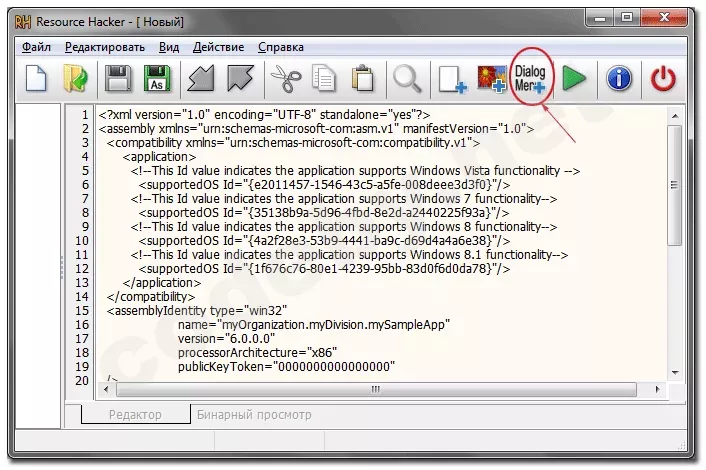Image resolution: width=706 pixels, height=470 pixels.
Task: Open the Вид menu
Action: (169, 47)
